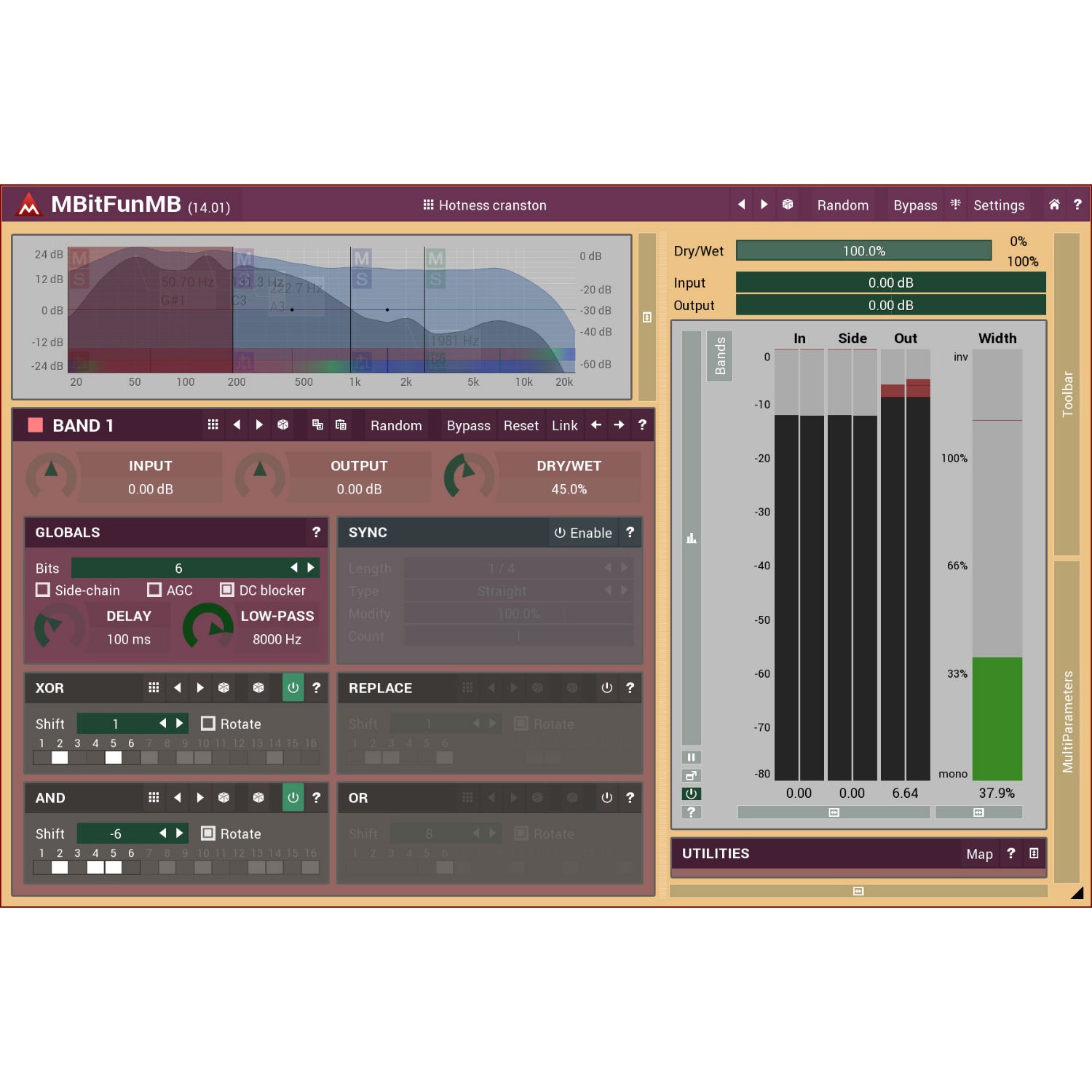
Task: Collapse the spectrum graph side expander
Action: point(647,317)
